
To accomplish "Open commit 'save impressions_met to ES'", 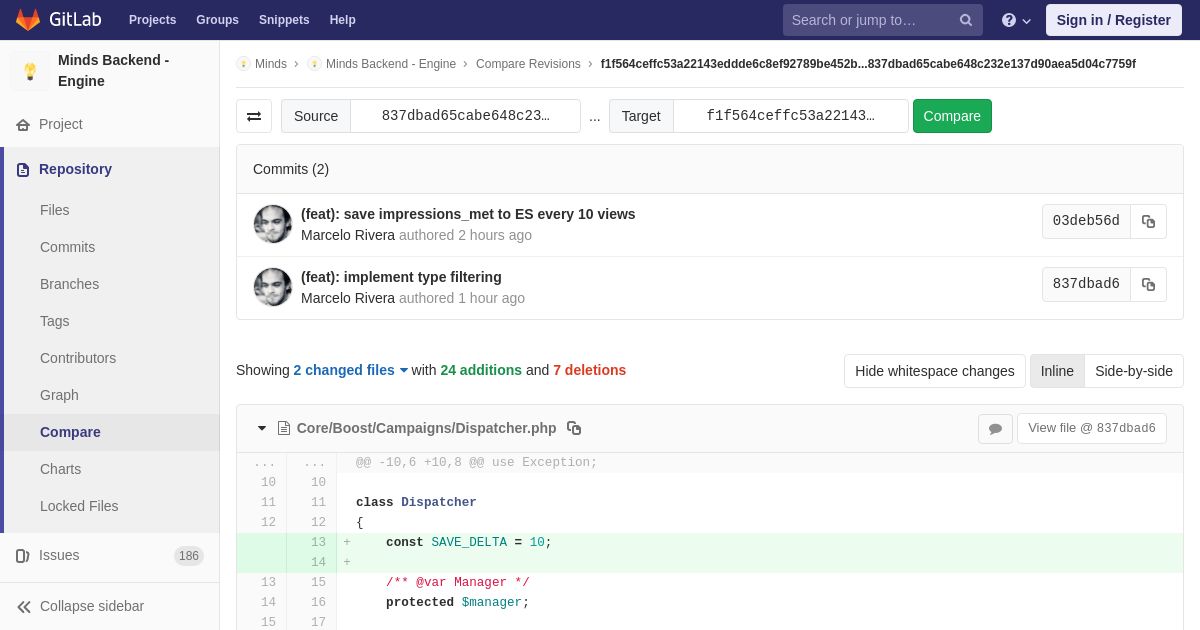I will (x=468, y=214).
